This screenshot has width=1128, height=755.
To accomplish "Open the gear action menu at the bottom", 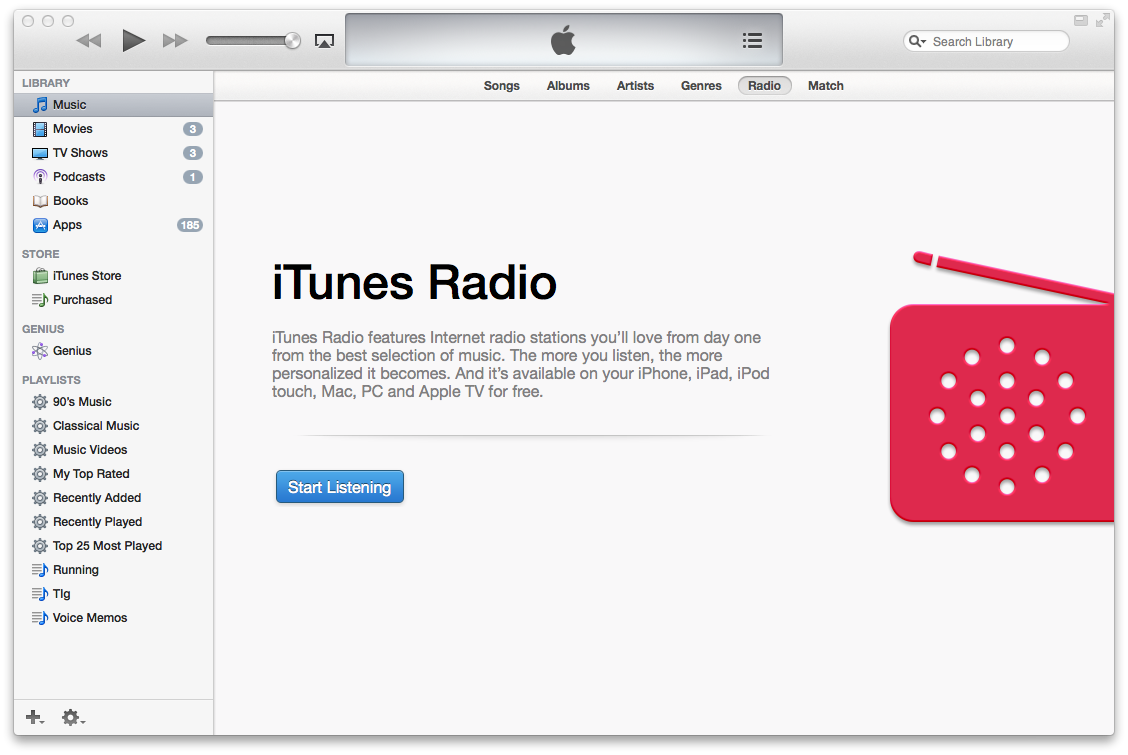I will coord(71,717).
